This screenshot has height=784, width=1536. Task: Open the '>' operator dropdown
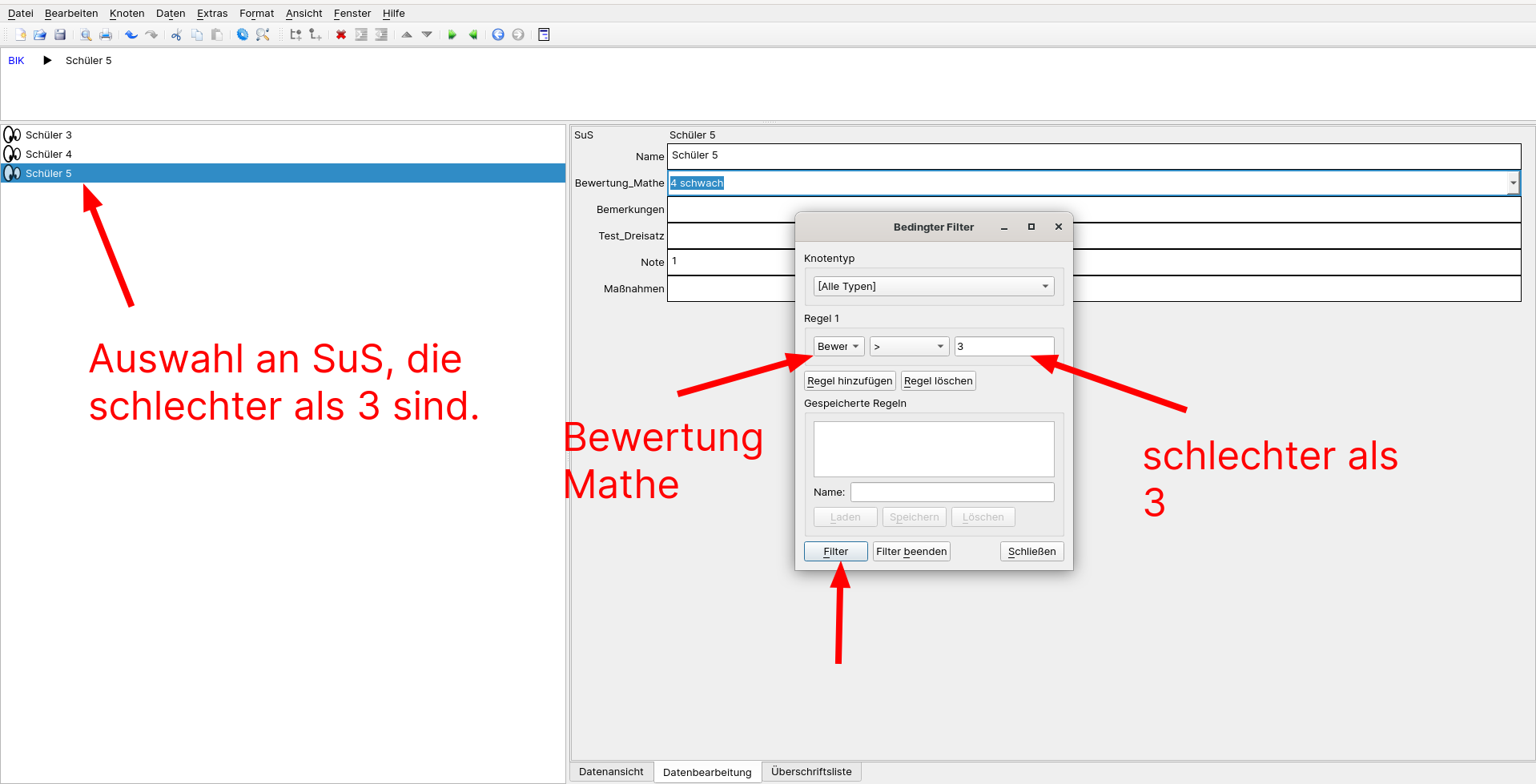click(x=910, y=346)
